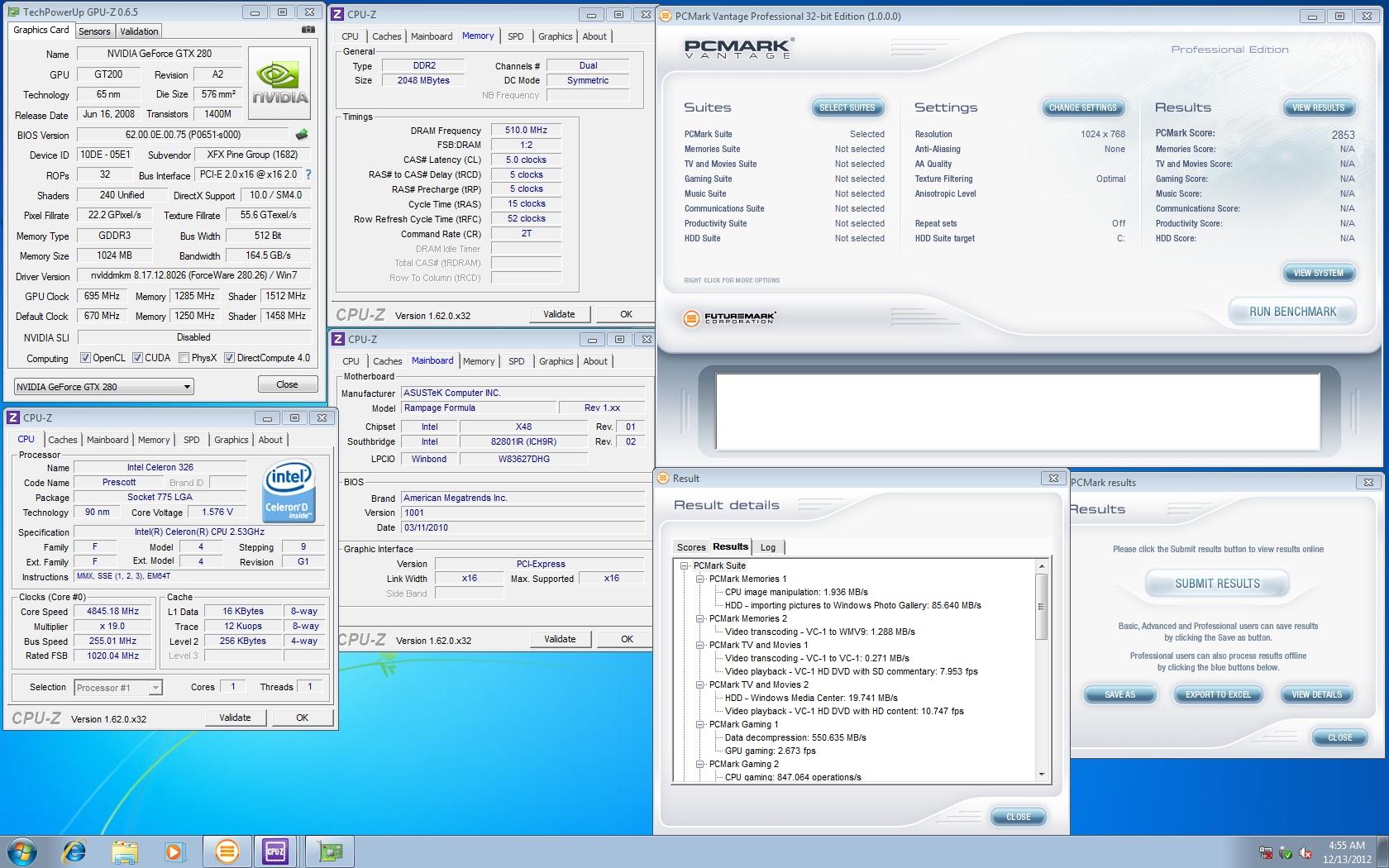This screenshot has height=868, width=1389.
Task: Click the BIOS Version field in GPU-Z
Action: pyautogui.click(x=184, y=135)
